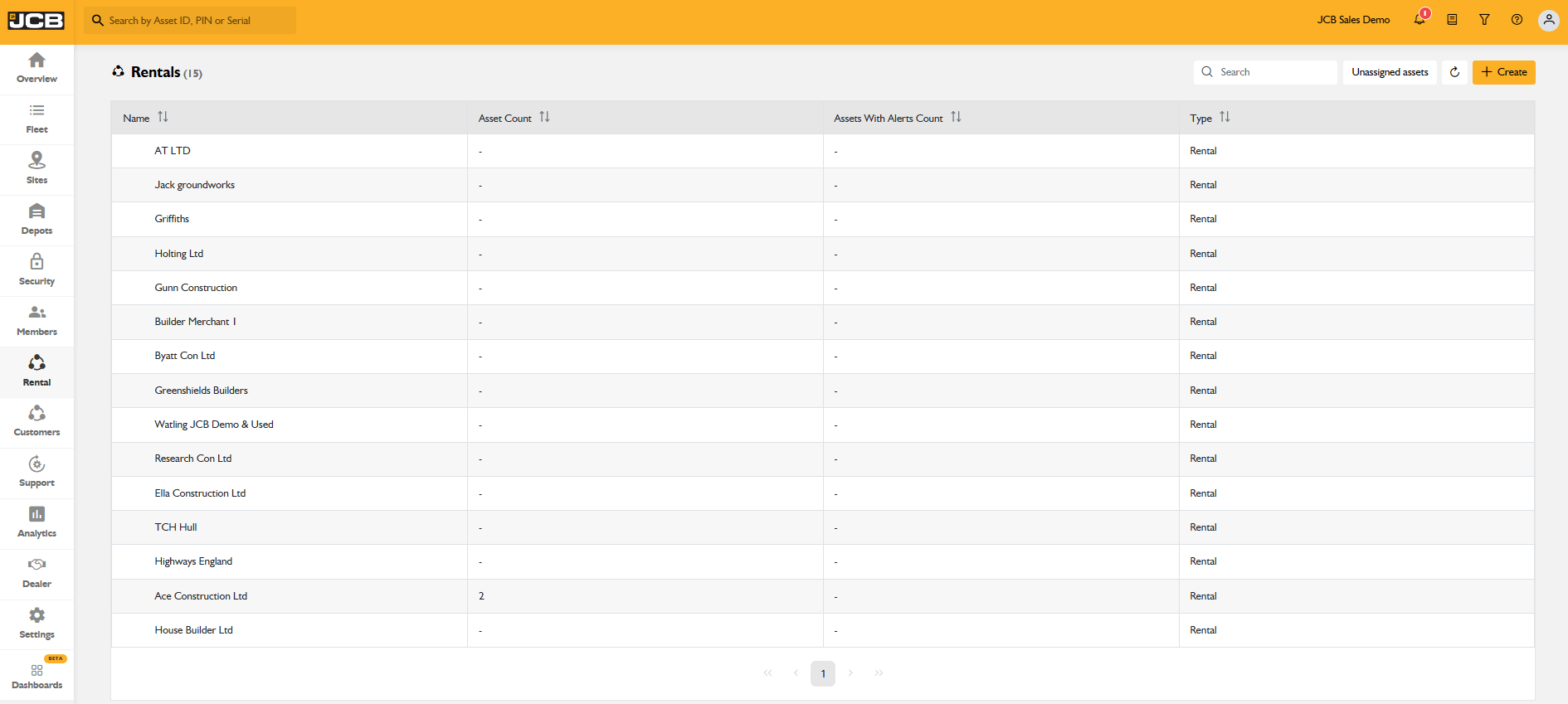Image resolution: width=1568 pixels, height=704 pixels.
Task: Focus the rentals Search field
Action: point(1265,72)
